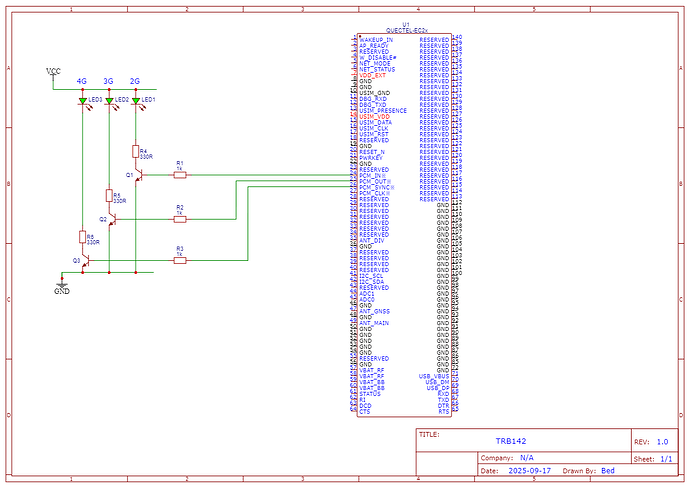Click the TRB142 title text
Screen dimensions: 690x488
click(510, 441)
